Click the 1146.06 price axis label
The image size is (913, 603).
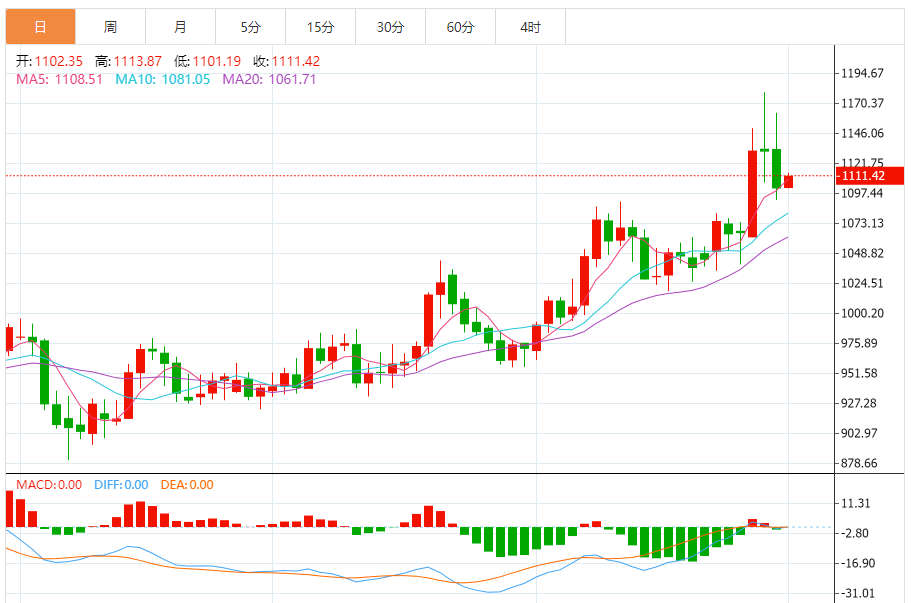tap(862, 133)
